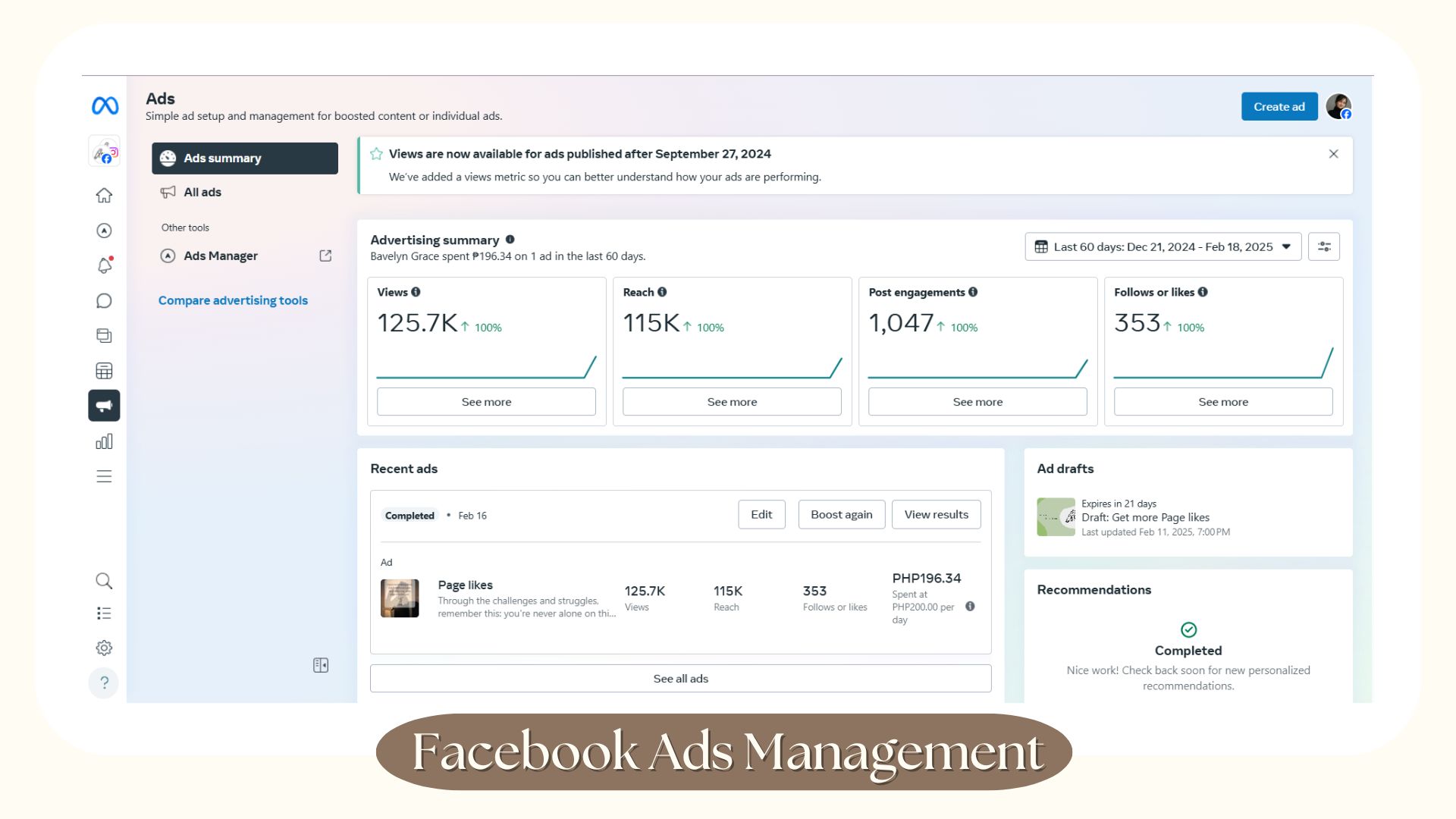Viewport: 1456px width, 819px height.
Task: Select the Ads megaphone sidebar icon
Action: click(x=104, y=406)
